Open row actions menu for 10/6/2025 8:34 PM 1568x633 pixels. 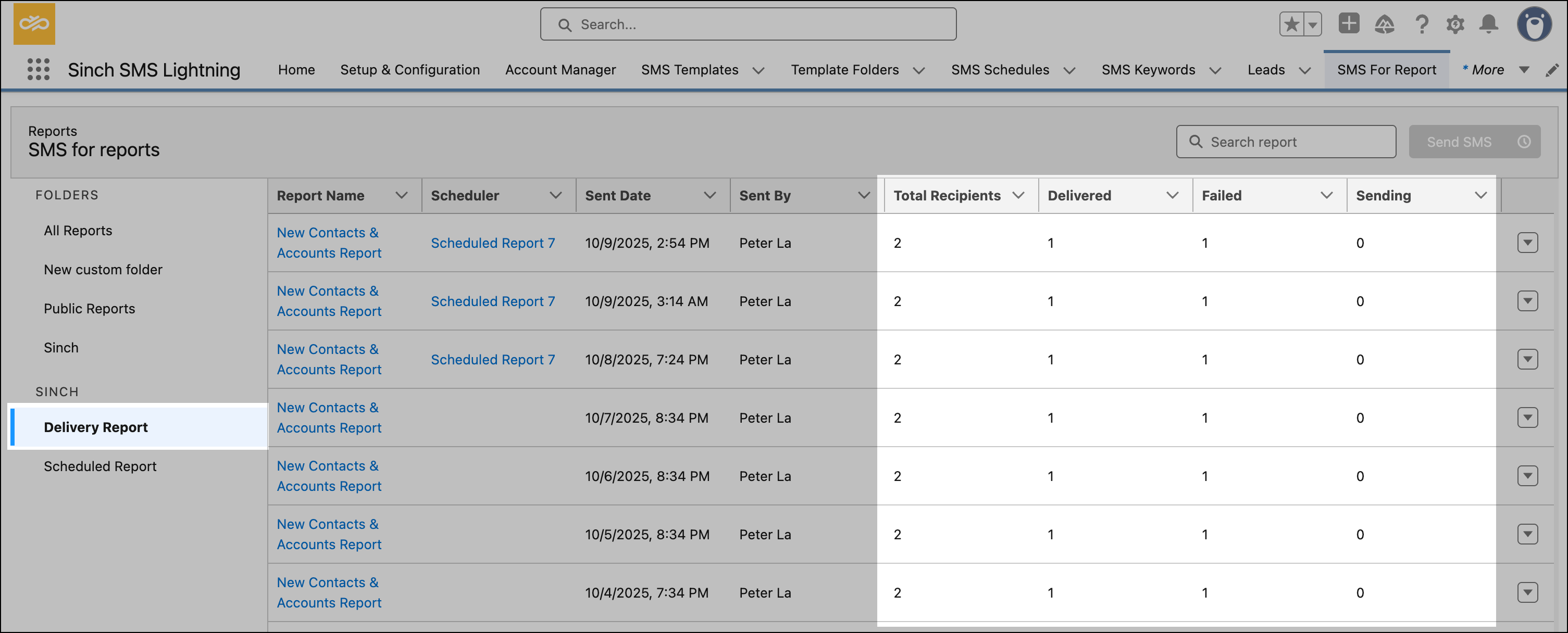coord(1527,476)
